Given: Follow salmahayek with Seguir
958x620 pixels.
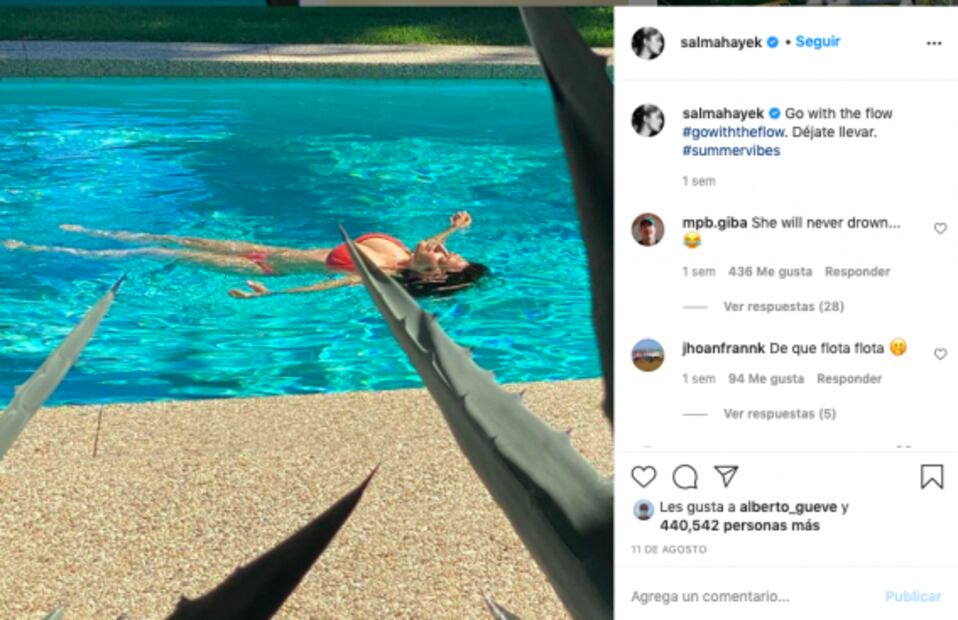Looking at the screenshot, I should click(817, 42).
